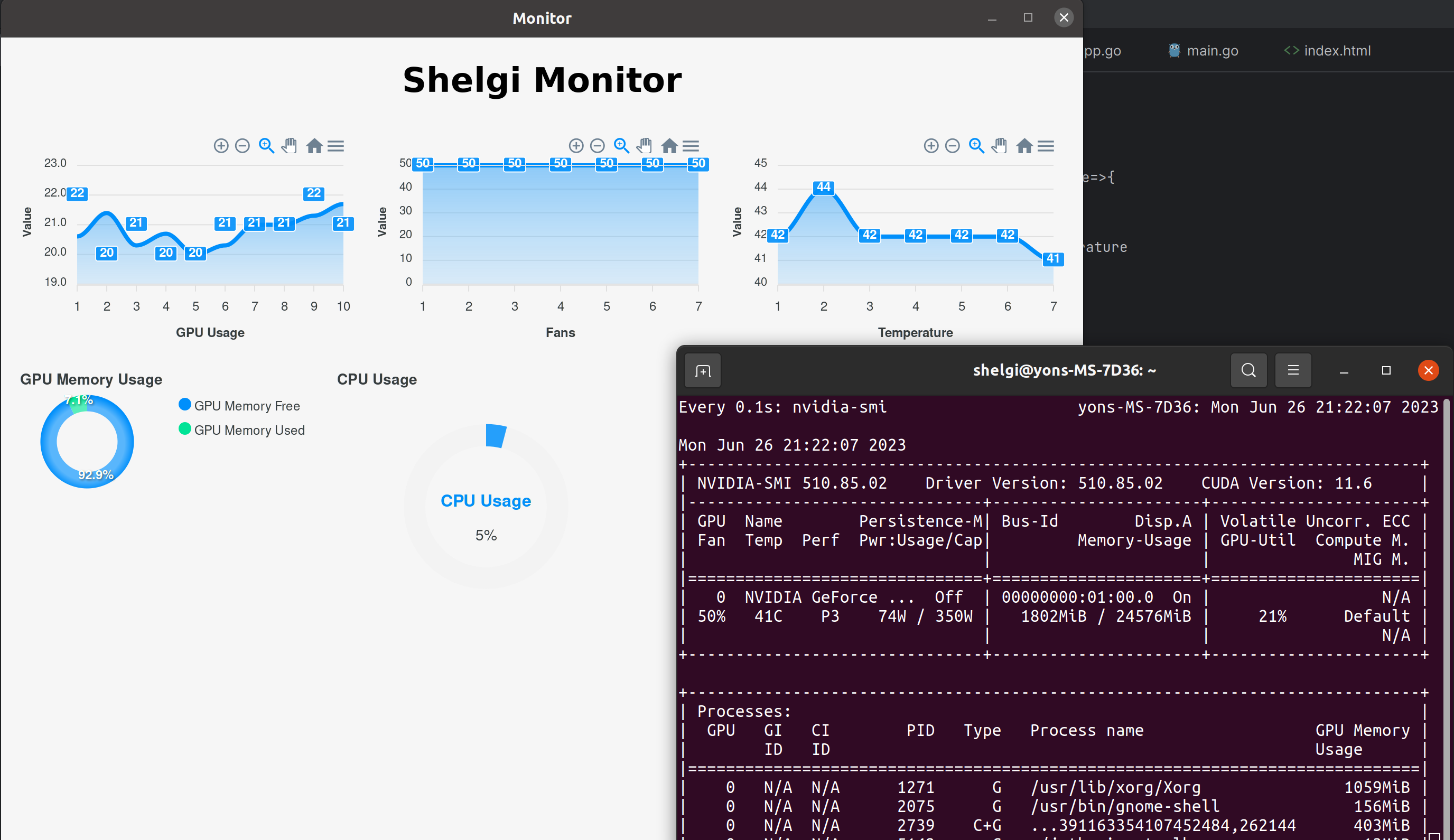The image size is (1454, 840).
Task: Open hamburger menu on GPU Usage chart
Action: 336,146
